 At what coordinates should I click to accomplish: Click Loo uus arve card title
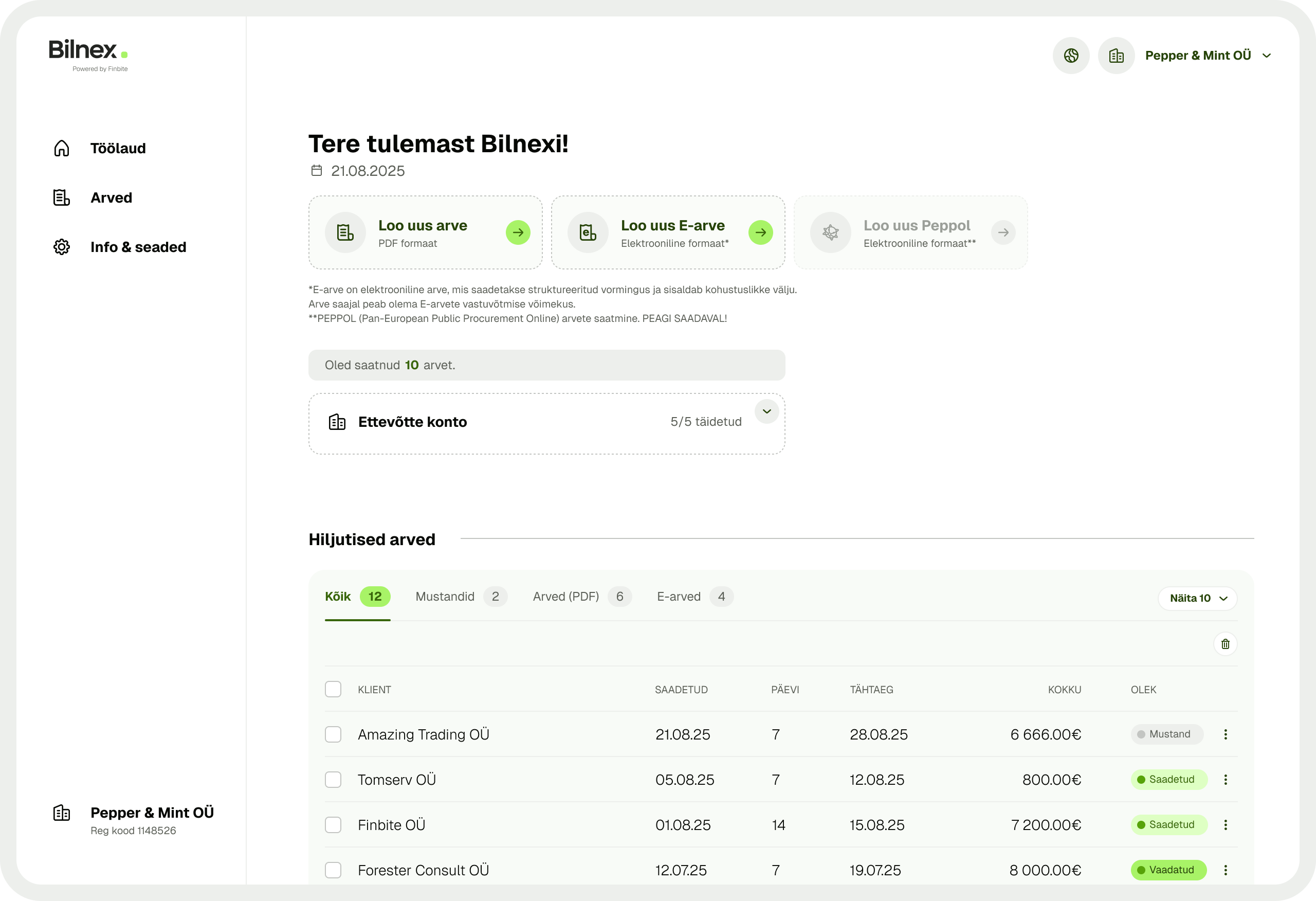pyautogui.click(x=423, y=226)
